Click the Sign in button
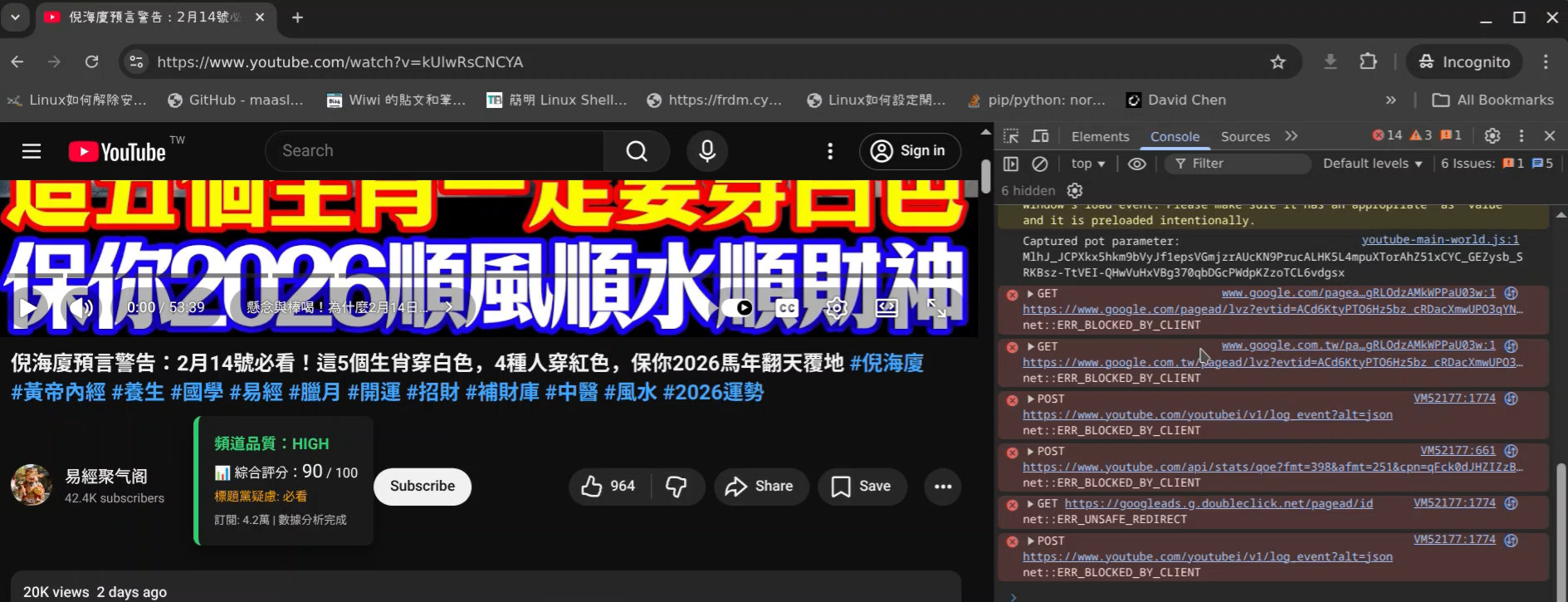1568x602 pixels. pos(910,151)
